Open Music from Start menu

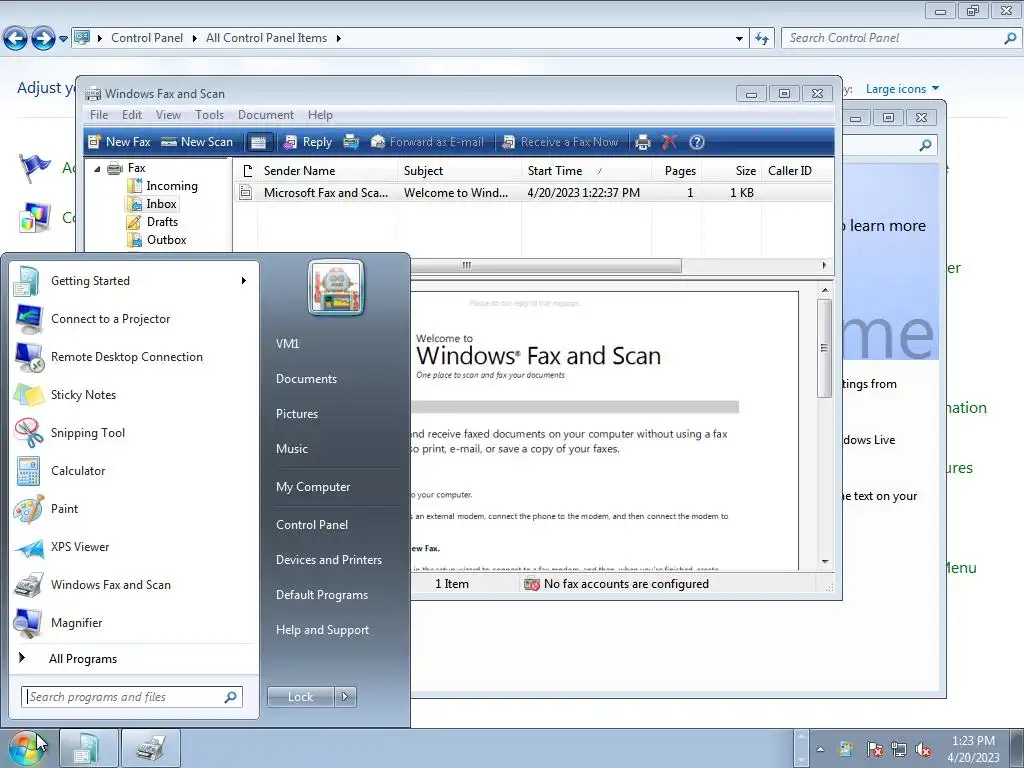click(291, 449)
